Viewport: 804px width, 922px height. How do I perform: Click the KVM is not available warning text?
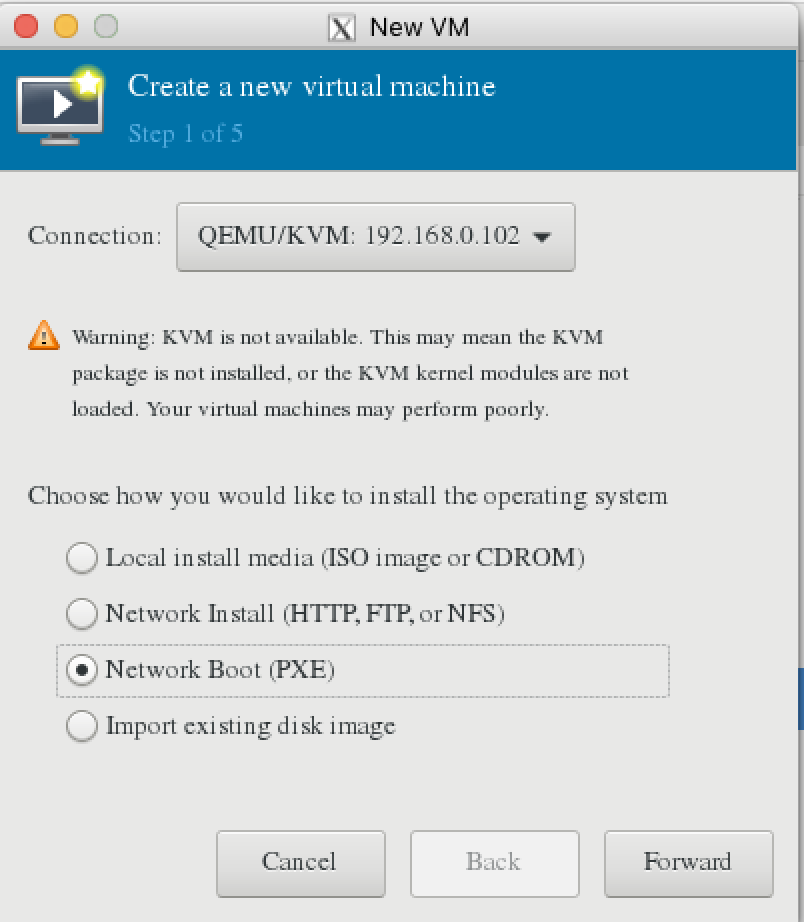point(351,373)
